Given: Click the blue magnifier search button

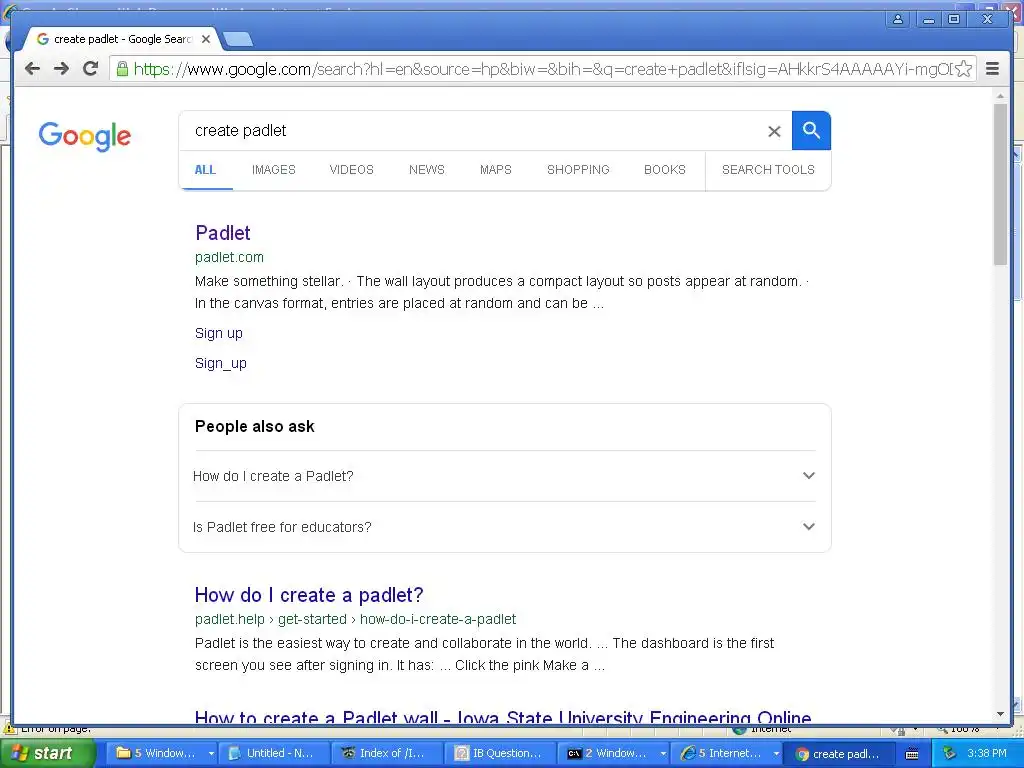Looking at the screenshot, I should click(x=811, y=131).
